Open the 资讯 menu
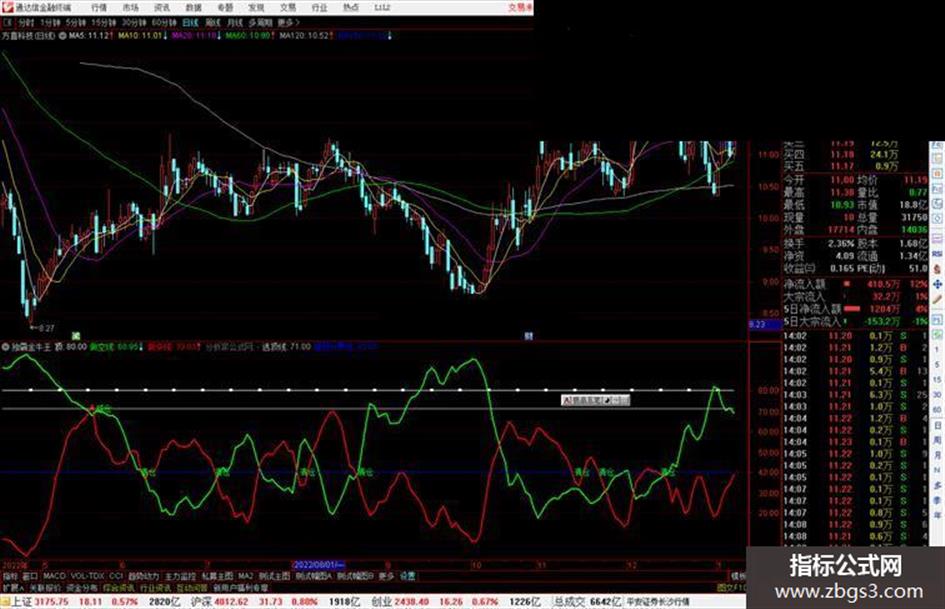 [x=162, y=8]
